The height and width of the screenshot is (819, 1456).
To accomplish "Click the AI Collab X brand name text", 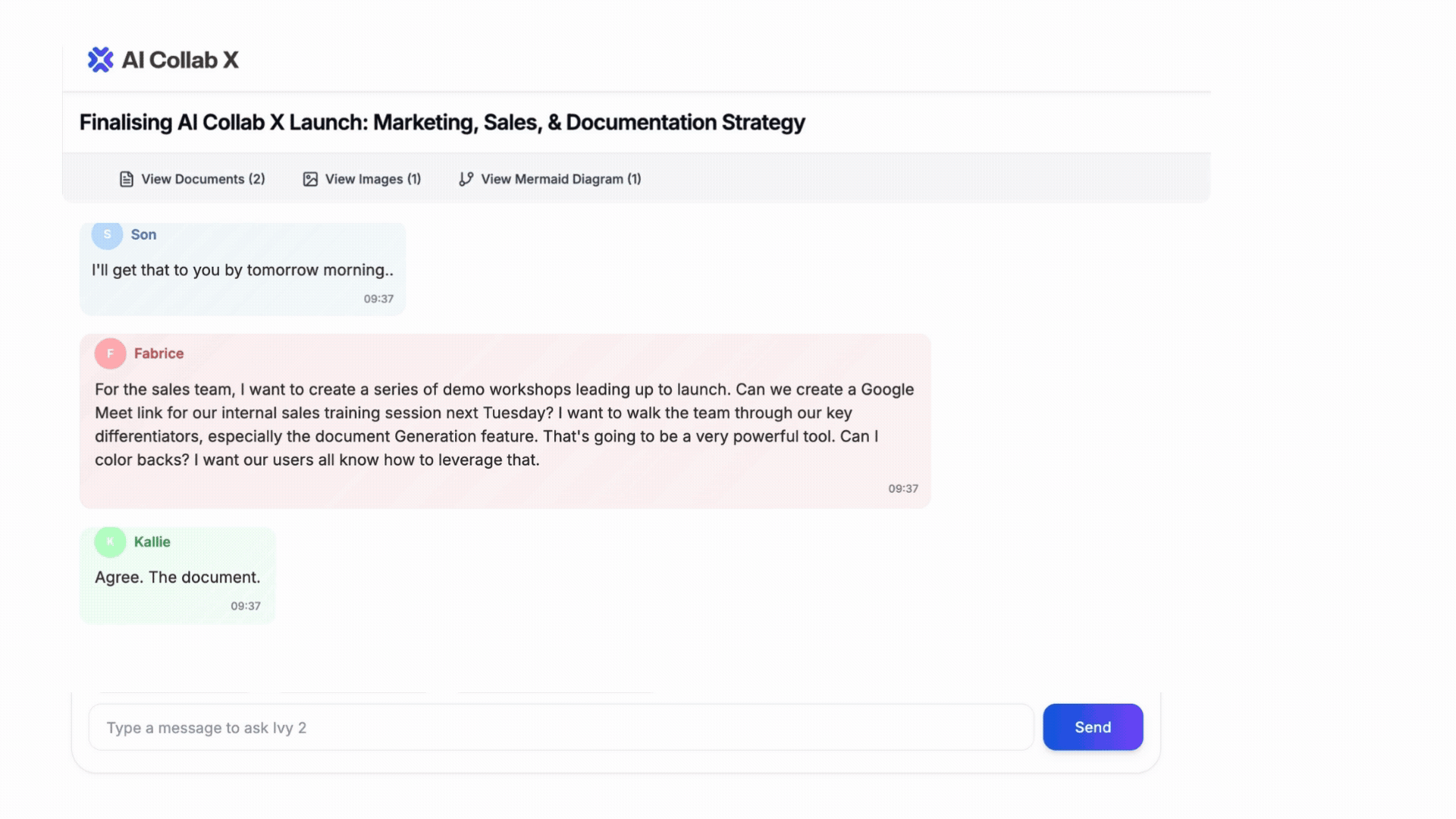I will [x=180, y=60].
